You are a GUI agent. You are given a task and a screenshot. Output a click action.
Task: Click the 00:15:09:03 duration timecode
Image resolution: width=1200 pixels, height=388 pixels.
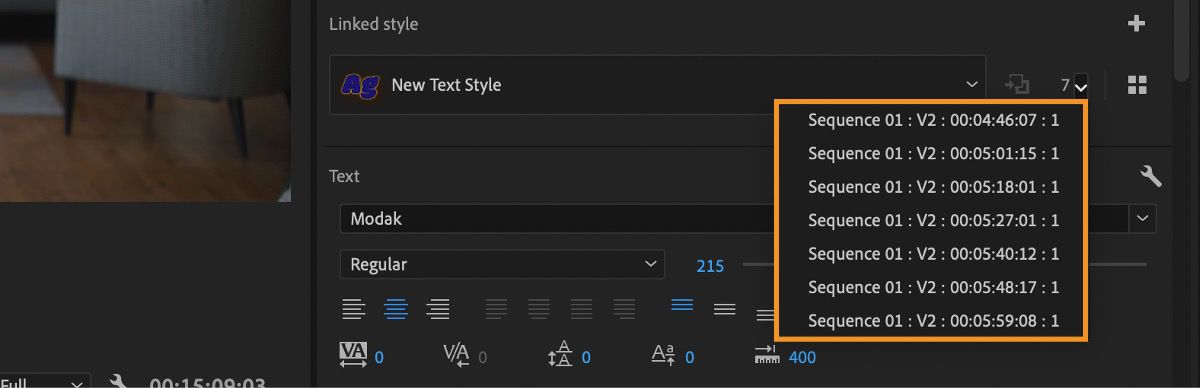point(208,383)
